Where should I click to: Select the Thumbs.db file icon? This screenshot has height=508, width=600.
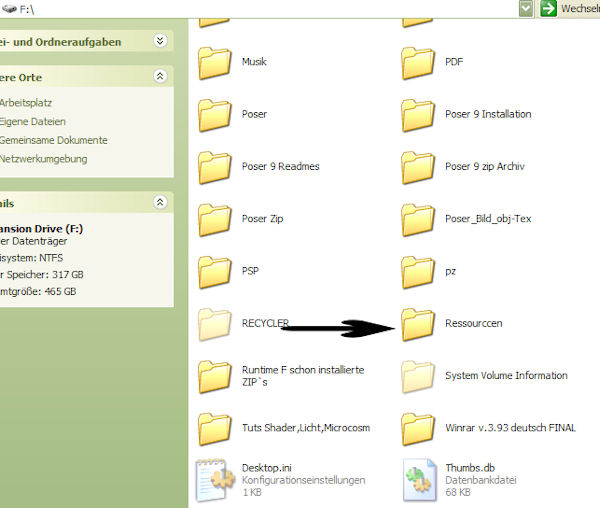[x=420, y=480]
